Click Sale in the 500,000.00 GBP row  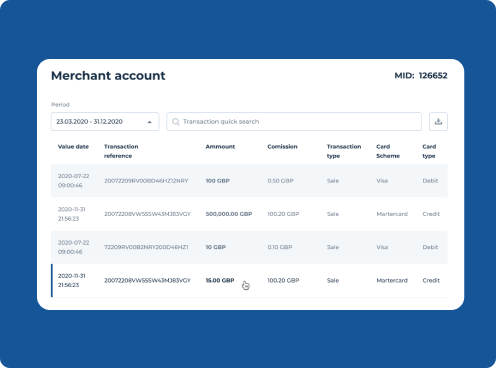click(x=333, y=214)
